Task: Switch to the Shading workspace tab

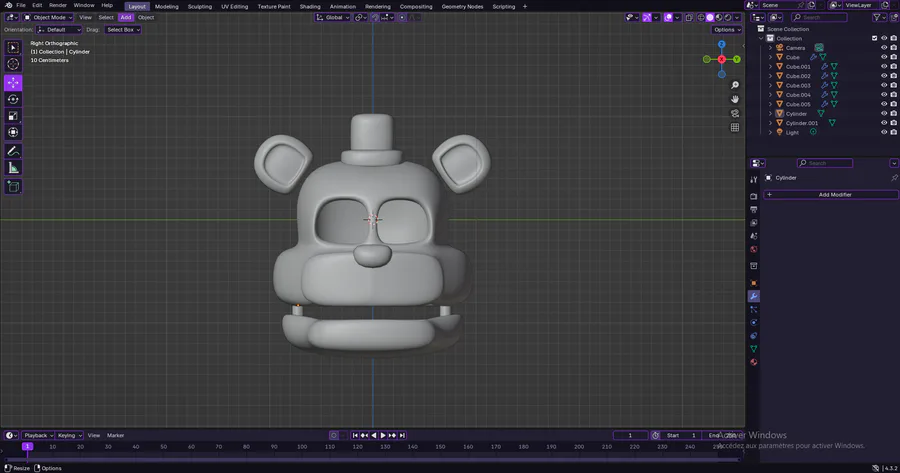Action: (310, 6)
